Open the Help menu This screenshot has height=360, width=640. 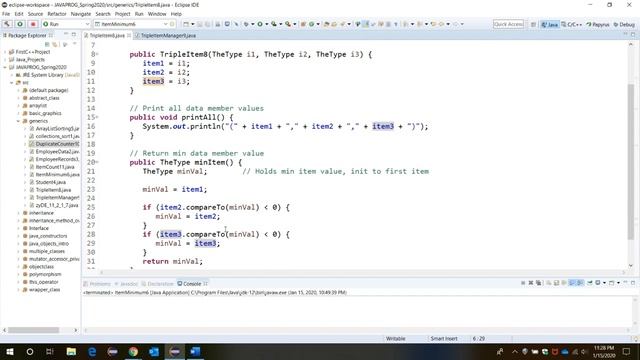click(x=176, y=14)
